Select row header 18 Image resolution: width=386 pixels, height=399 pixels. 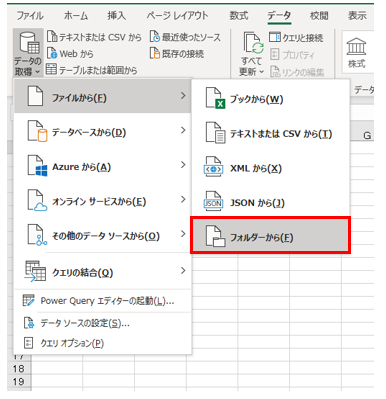tap(19, 369)
